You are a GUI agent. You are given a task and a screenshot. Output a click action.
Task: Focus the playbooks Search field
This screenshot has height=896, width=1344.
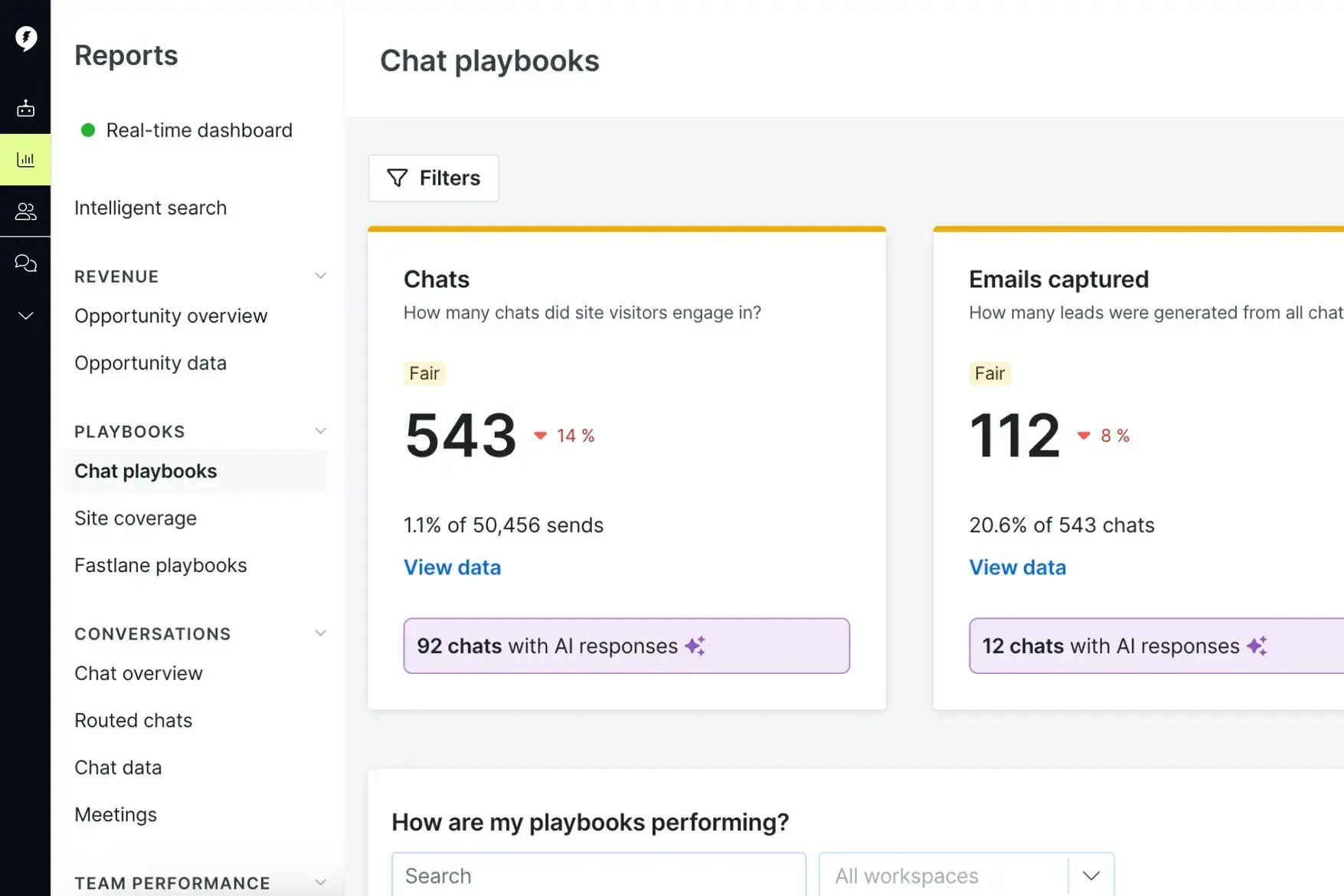(599, 875)
